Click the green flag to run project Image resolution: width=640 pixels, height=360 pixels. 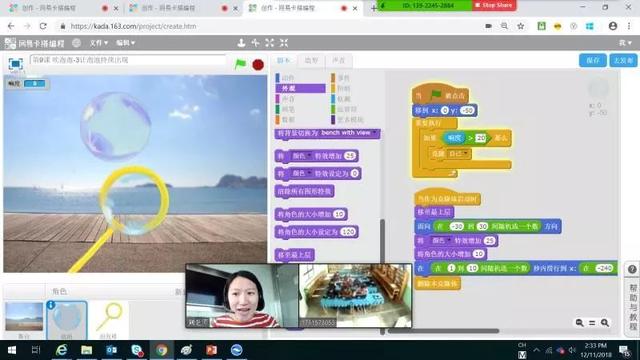(240, 64)
